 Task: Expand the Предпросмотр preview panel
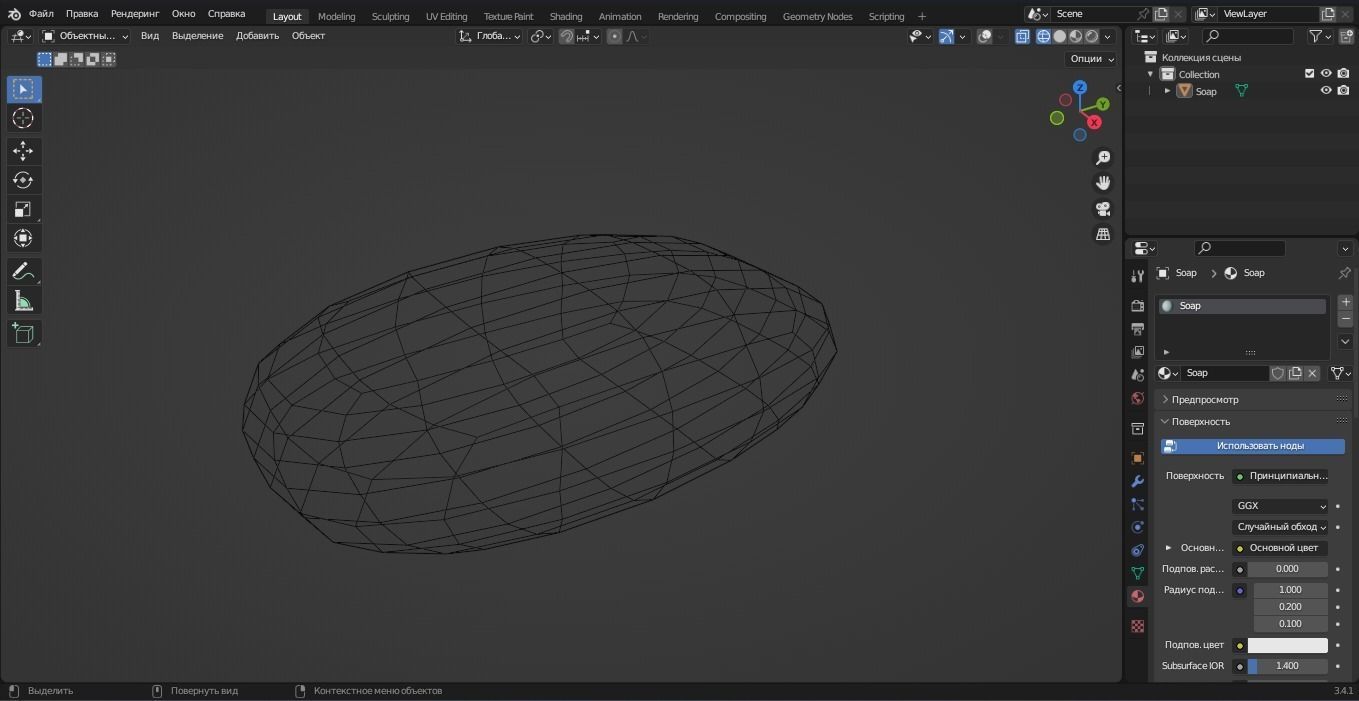(1205, 399)
